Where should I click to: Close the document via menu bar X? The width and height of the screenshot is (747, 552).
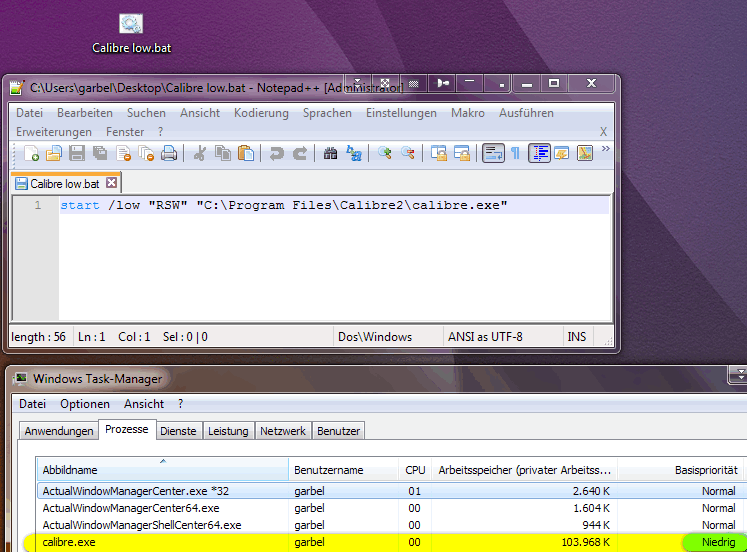coord(603,132)
